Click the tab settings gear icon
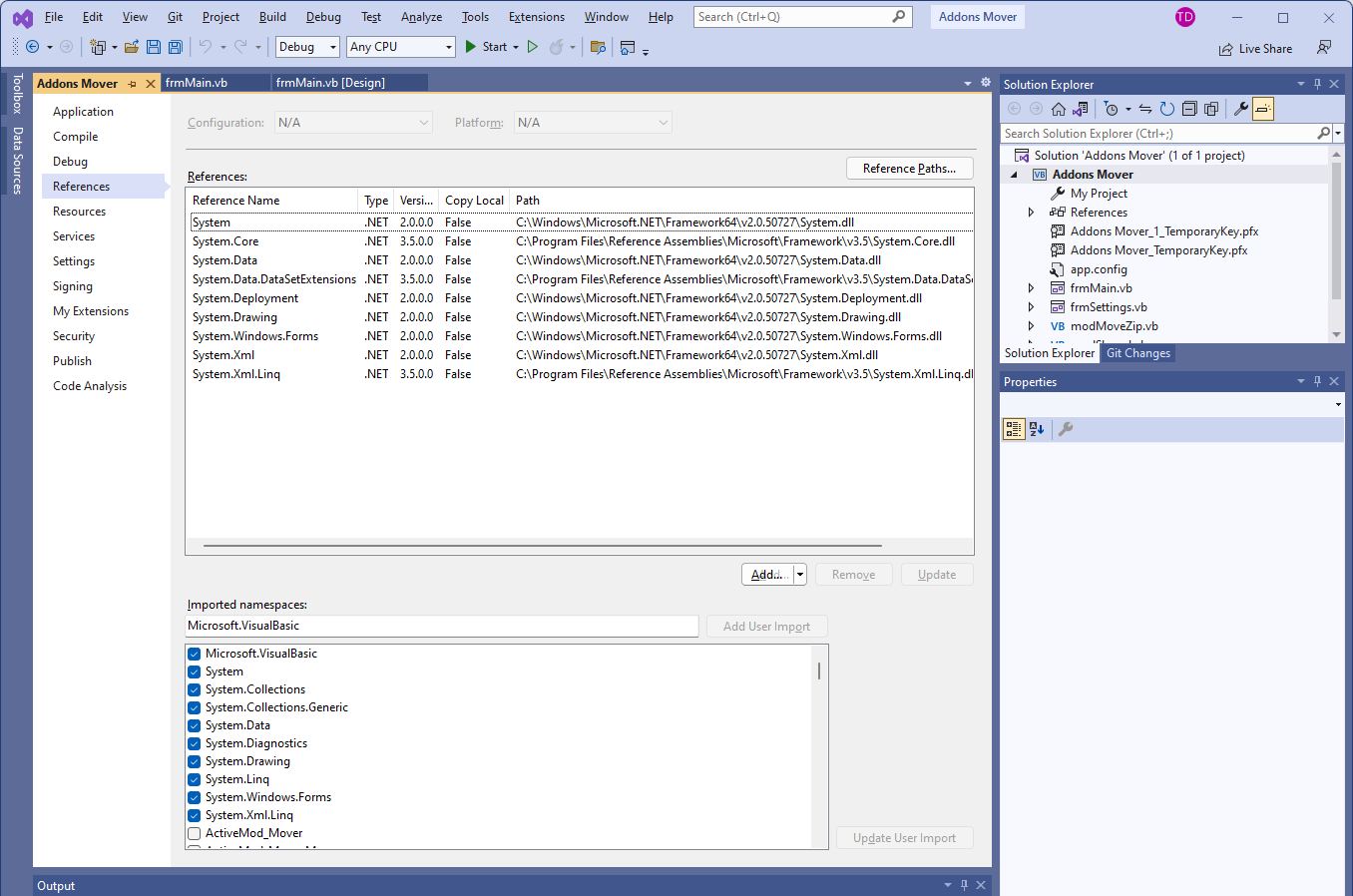This screenshot has height=896, width=1353. coord(986,83)
